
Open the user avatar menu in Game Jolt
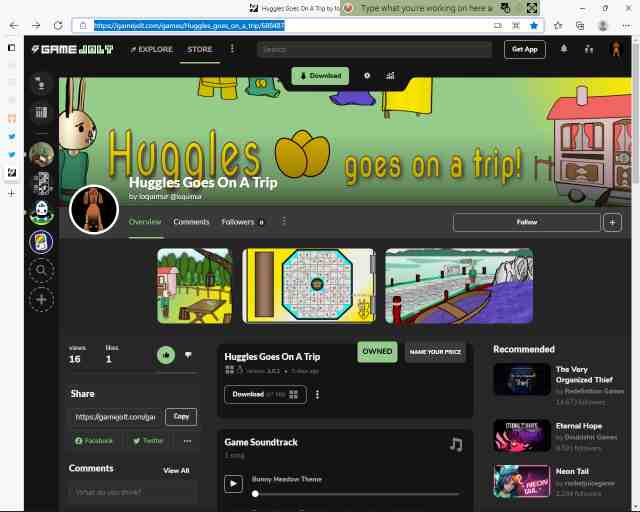click(x=616, y=49)
